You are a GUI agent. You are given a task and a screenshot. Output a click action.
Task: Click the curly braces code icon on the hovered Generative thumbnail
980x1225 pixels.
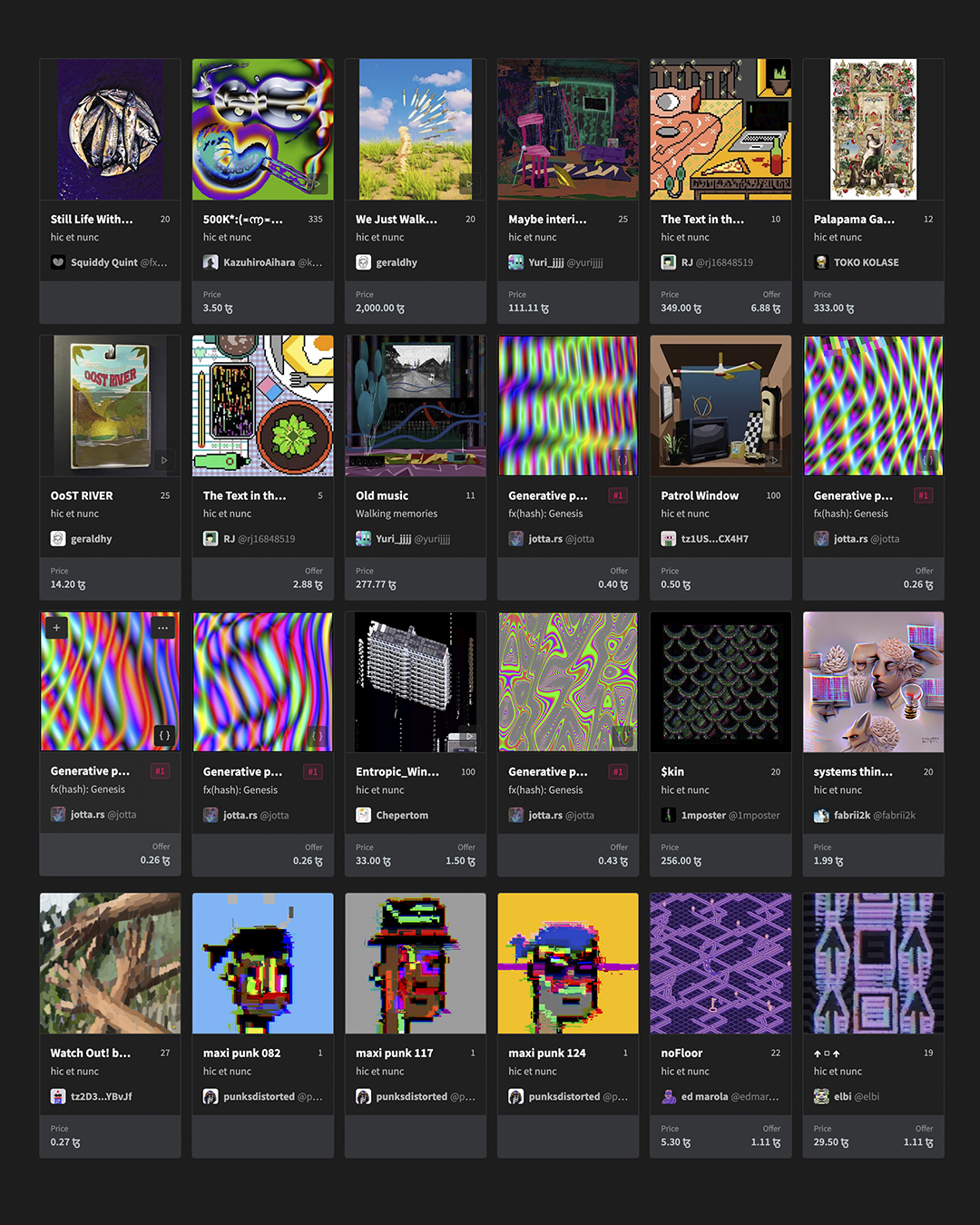pyautogui.click(x=164, y=735)
